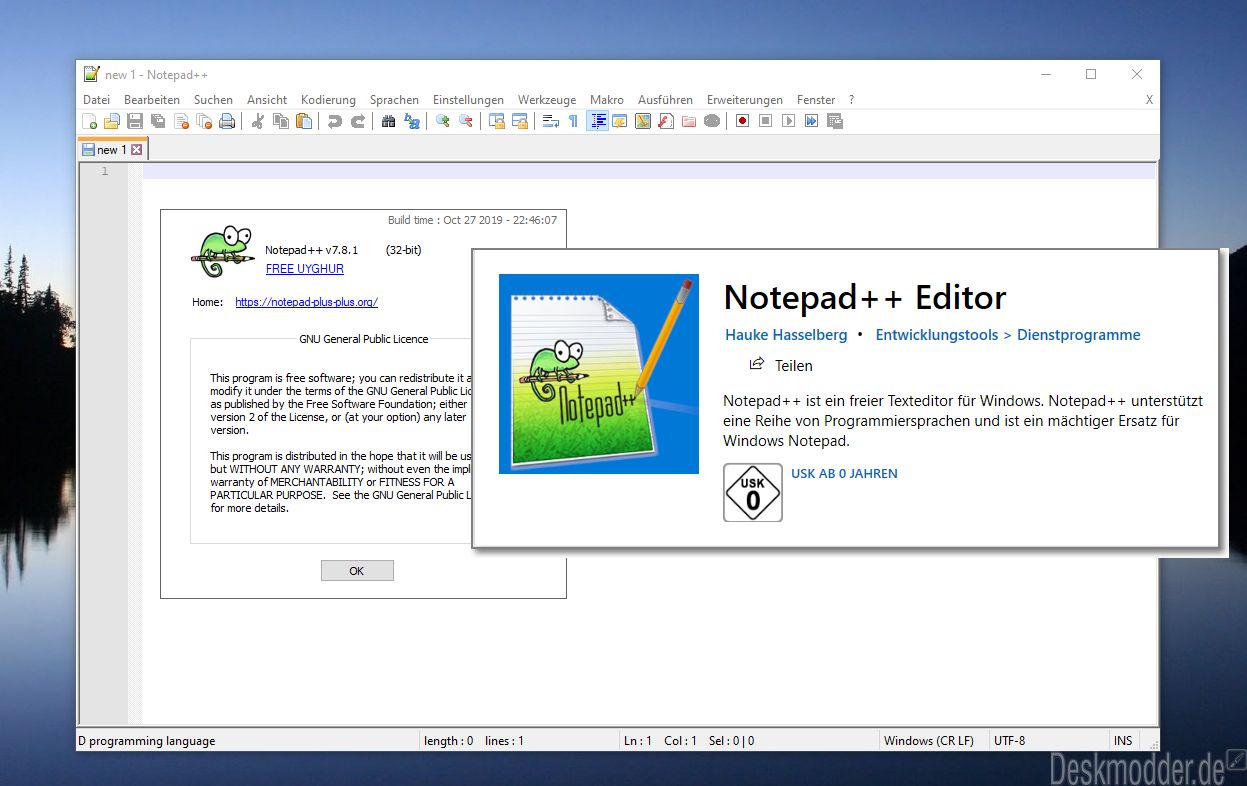Click the Save floppy disk icon
This screenshot has width=1247, height=786.
pyautogui.click(x=135, y=121)
